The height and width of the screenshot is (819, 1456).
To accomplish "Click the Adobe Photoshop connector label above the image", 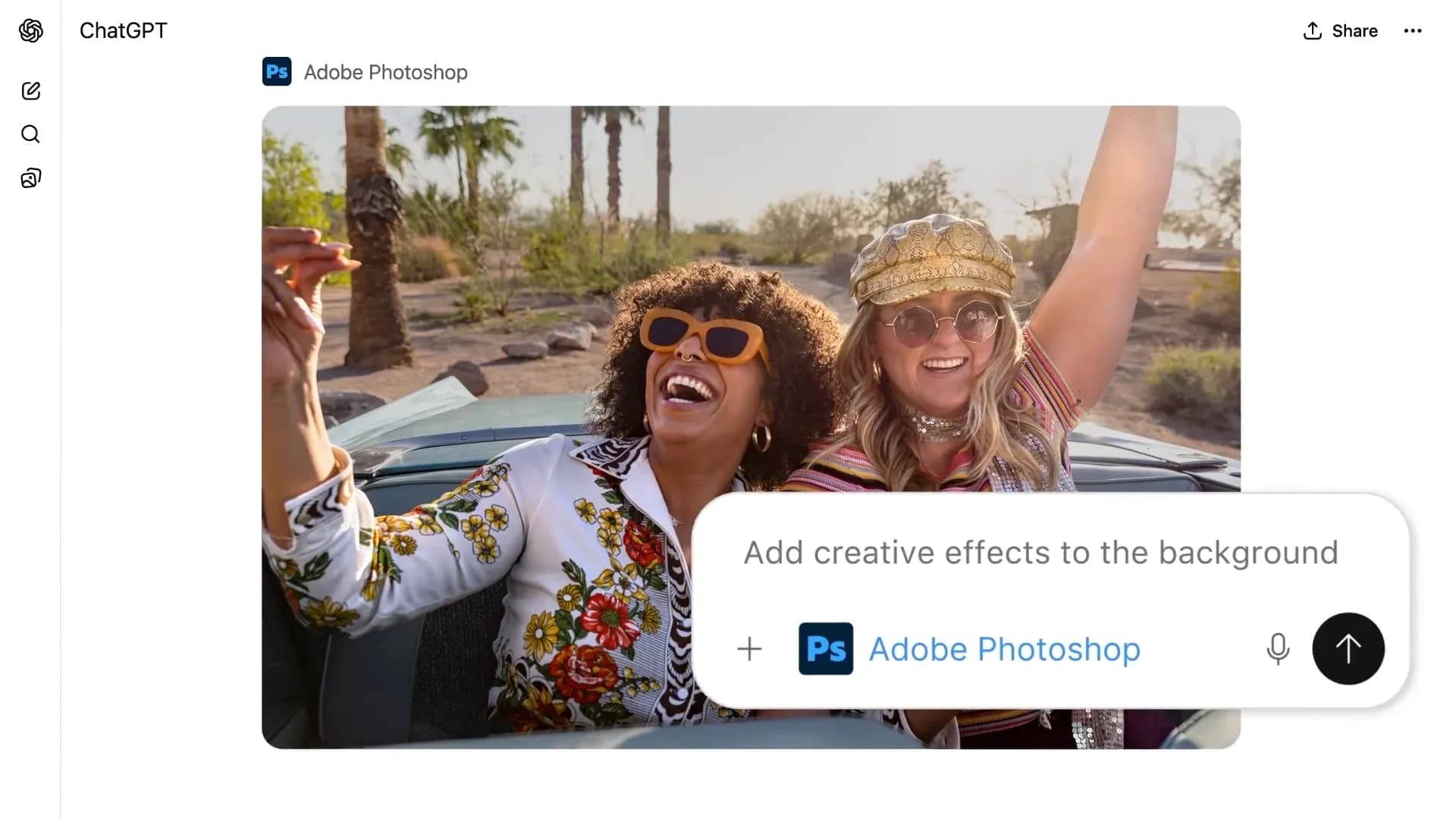I will [385, 71].
